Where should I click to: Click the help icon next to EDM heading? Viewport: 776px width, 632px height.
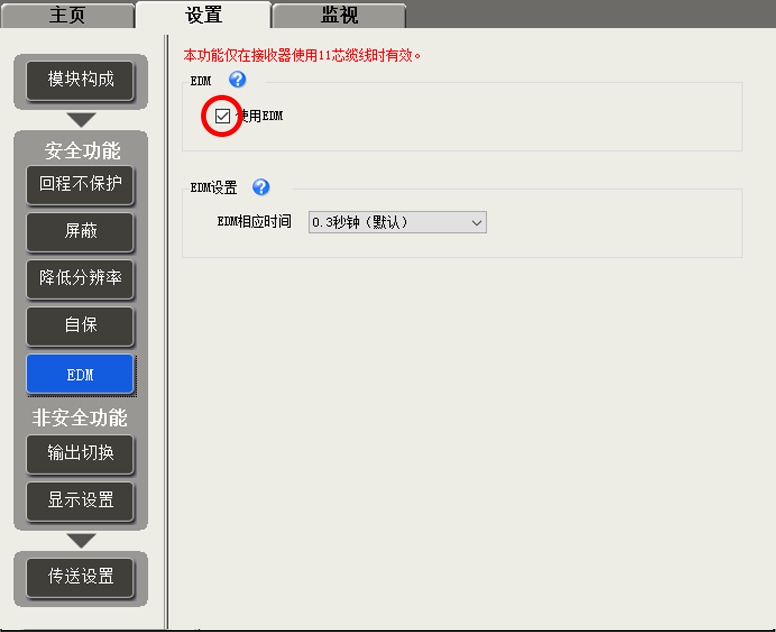pyautogui.click(x=237, y=80)
